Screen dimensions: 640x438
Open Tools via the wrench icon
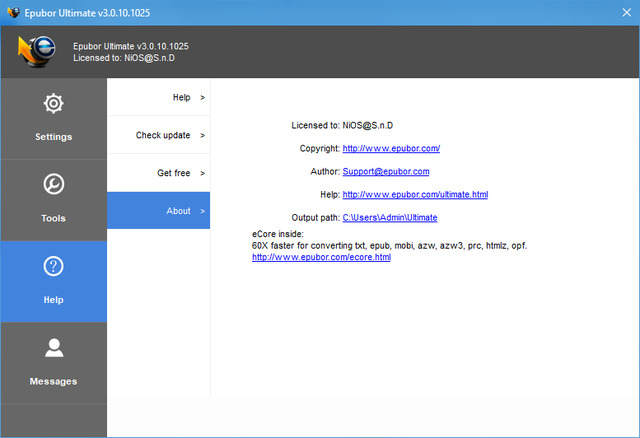pyautogui.click(x=53, y=185)
